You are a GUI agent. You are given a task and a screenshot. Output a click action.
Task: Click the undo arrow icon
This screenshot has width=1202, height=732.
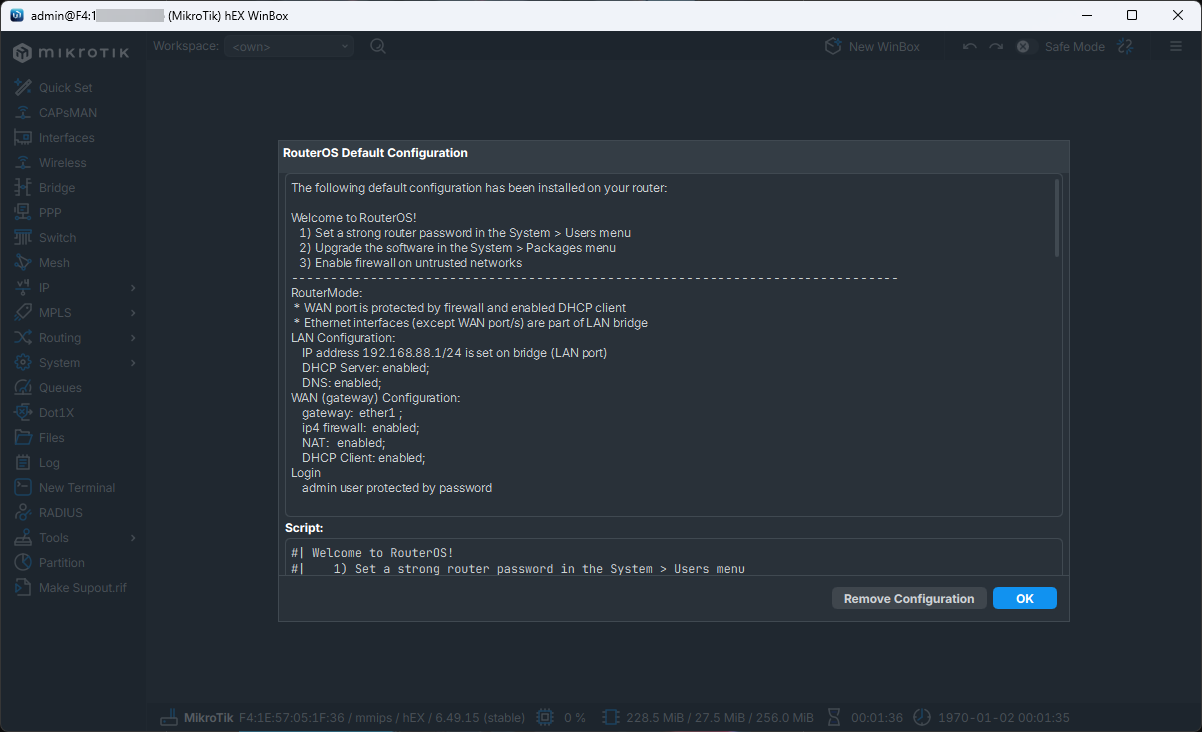[x=969, y=47]
